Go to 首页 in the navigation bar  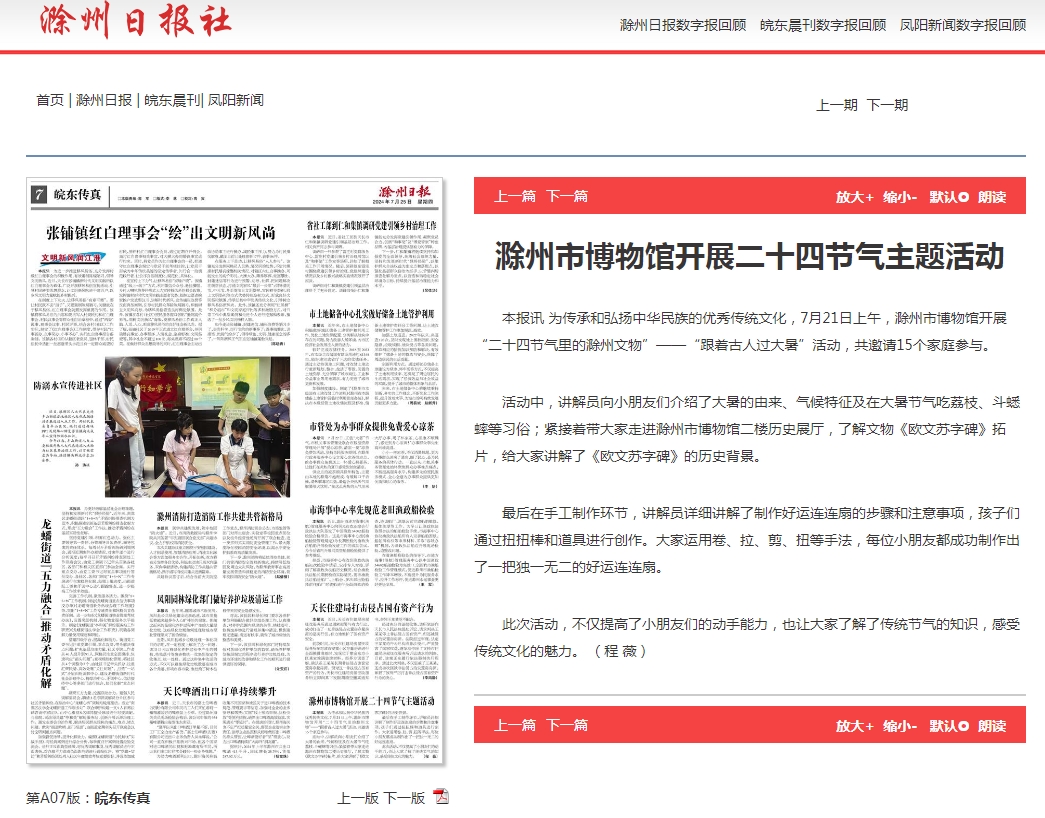click(x=51, y=100)
